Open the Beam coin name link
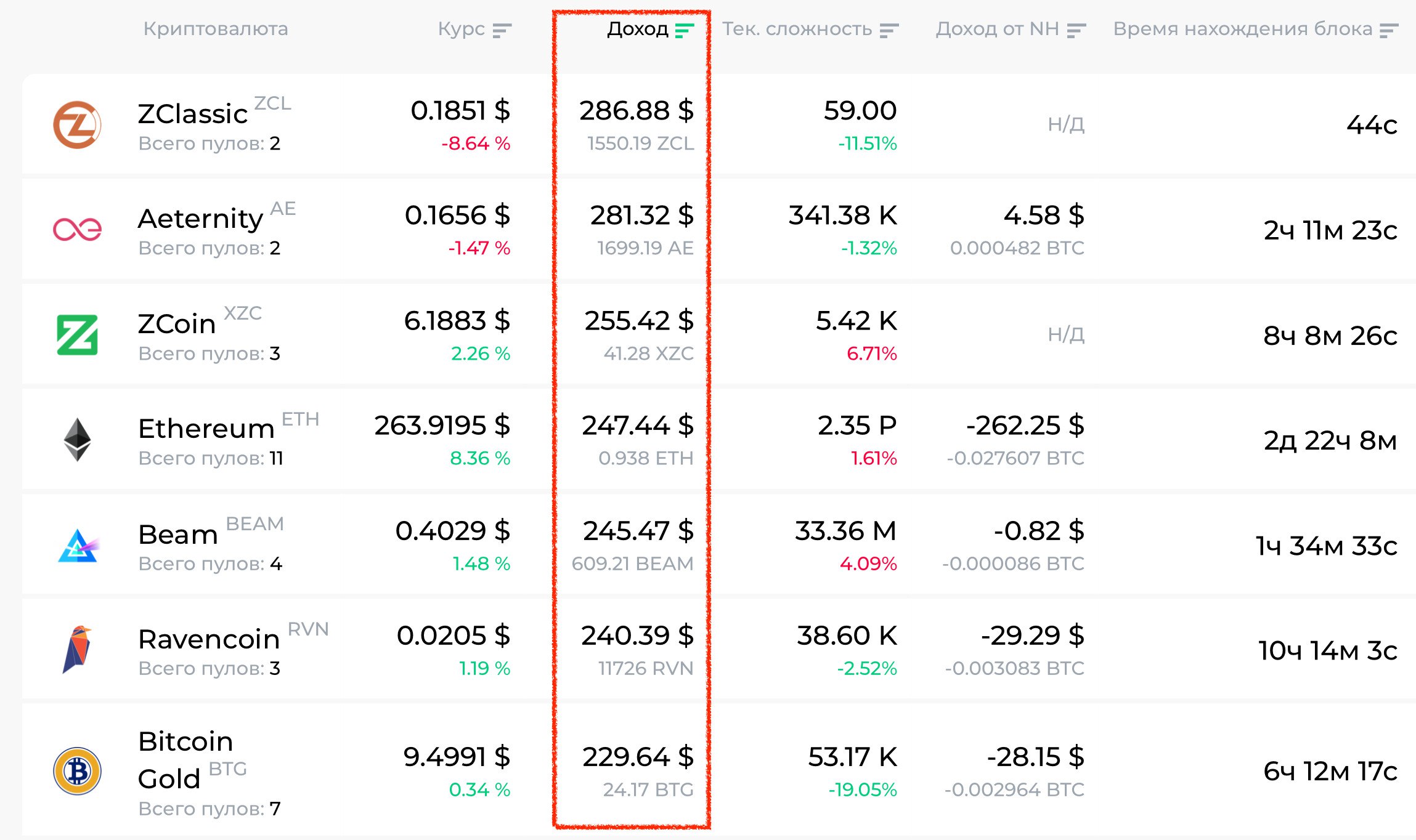 178,535
